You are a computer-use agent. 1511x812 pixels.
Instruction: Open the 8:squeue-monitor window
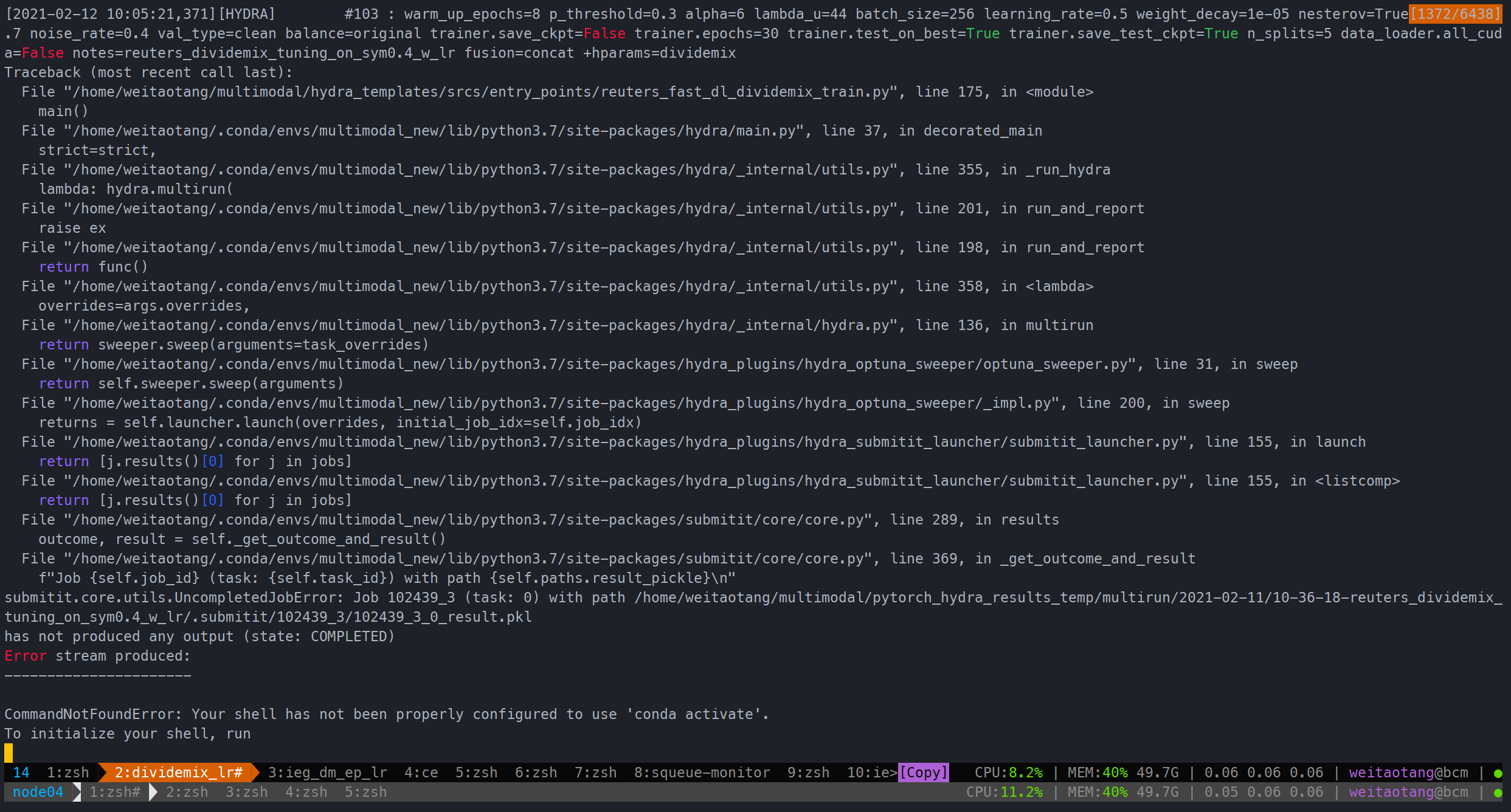[702, 772]
